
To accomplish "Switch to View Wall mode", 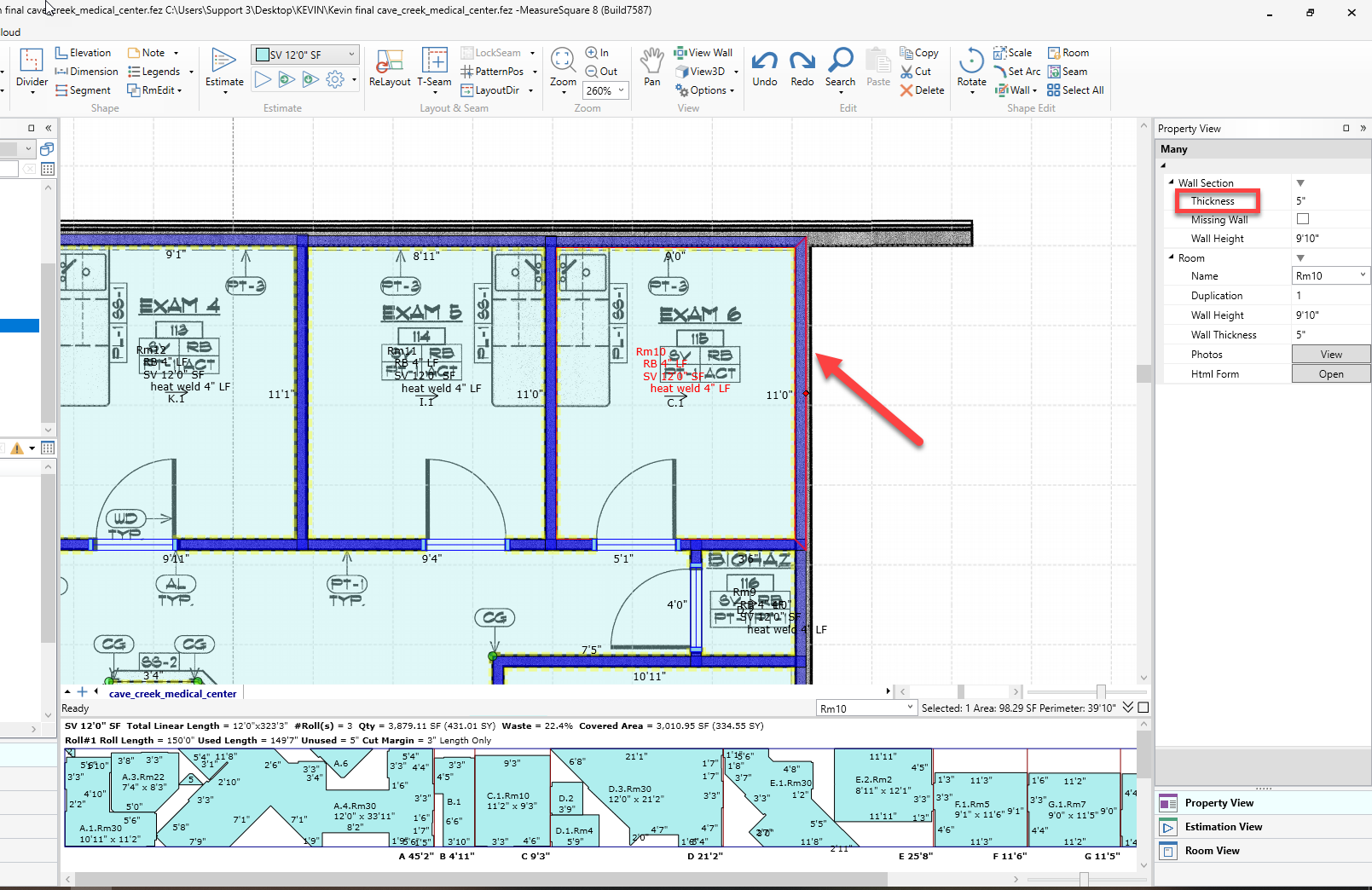I will click(x=703, y=53).
